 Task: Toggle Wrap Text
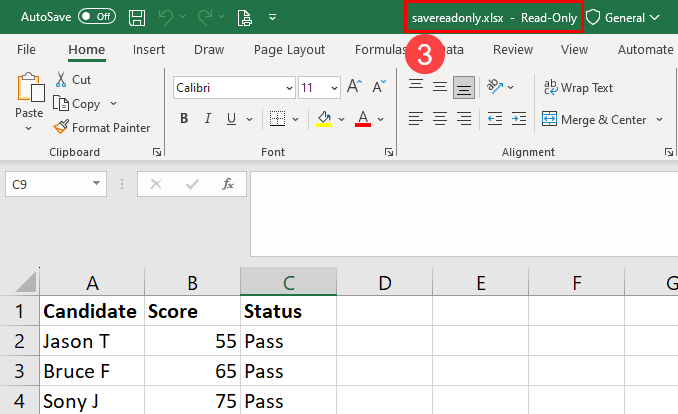click(578, 88)
